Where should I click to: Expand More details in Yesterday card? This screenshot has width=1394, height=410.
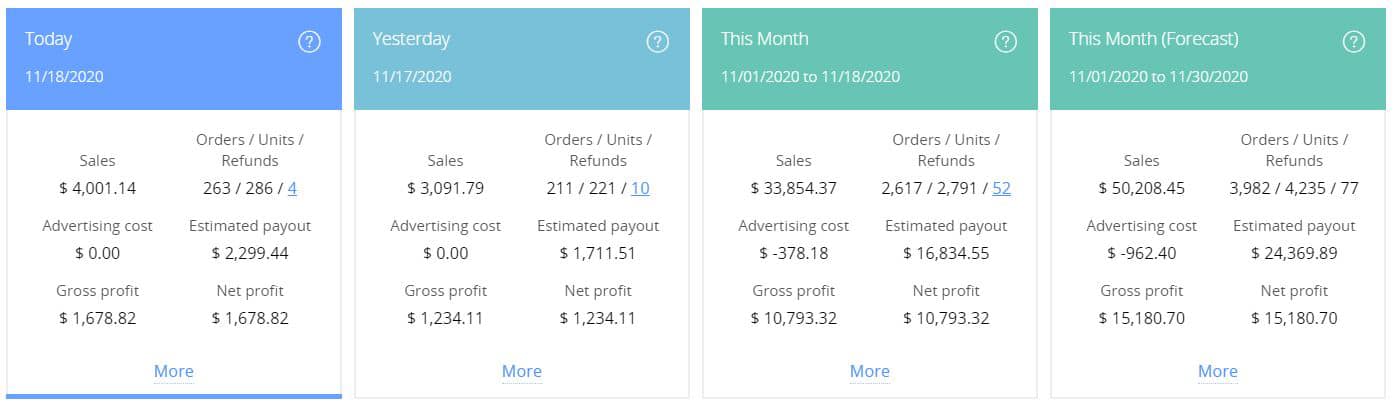[522, 371]
